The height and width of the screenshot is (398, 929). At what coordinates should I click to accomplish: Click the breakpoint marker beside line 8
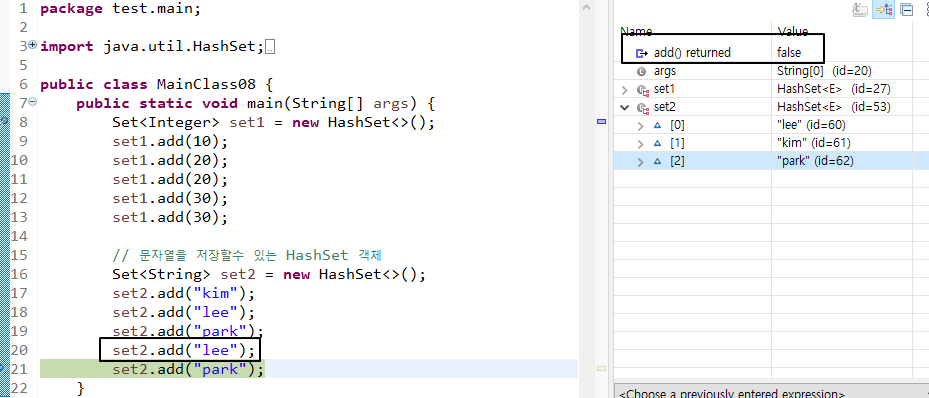click(4, 121)
